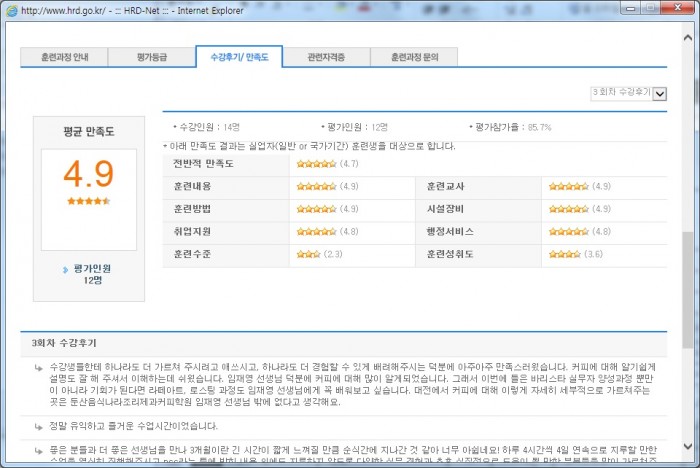Click the star rating for 전반적 만족도

[316, 163]
